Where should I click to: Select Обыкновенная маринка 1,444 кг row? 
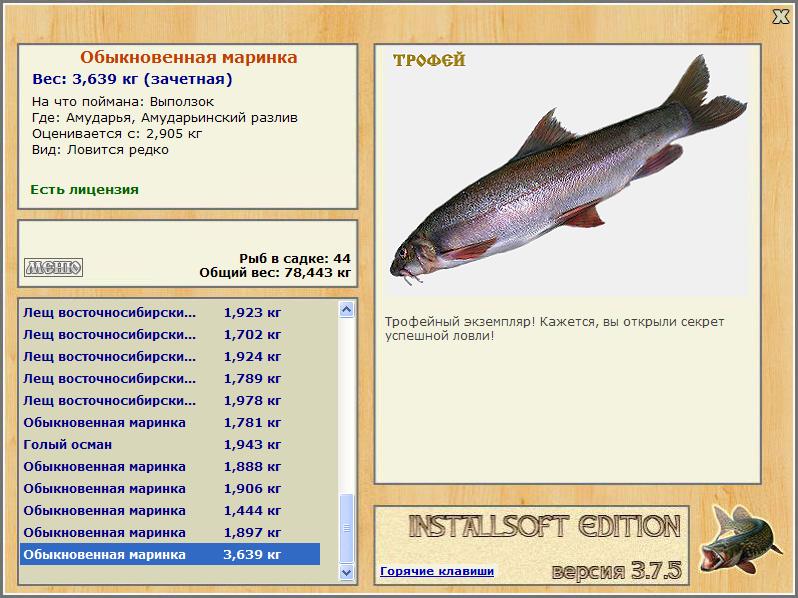(170, 510)
